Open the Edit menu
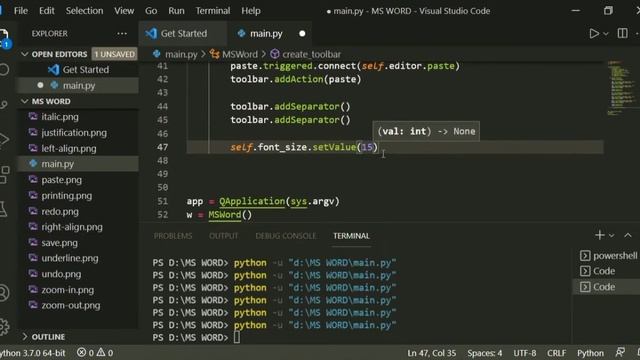The image size is (640, 360). (47, 11)
